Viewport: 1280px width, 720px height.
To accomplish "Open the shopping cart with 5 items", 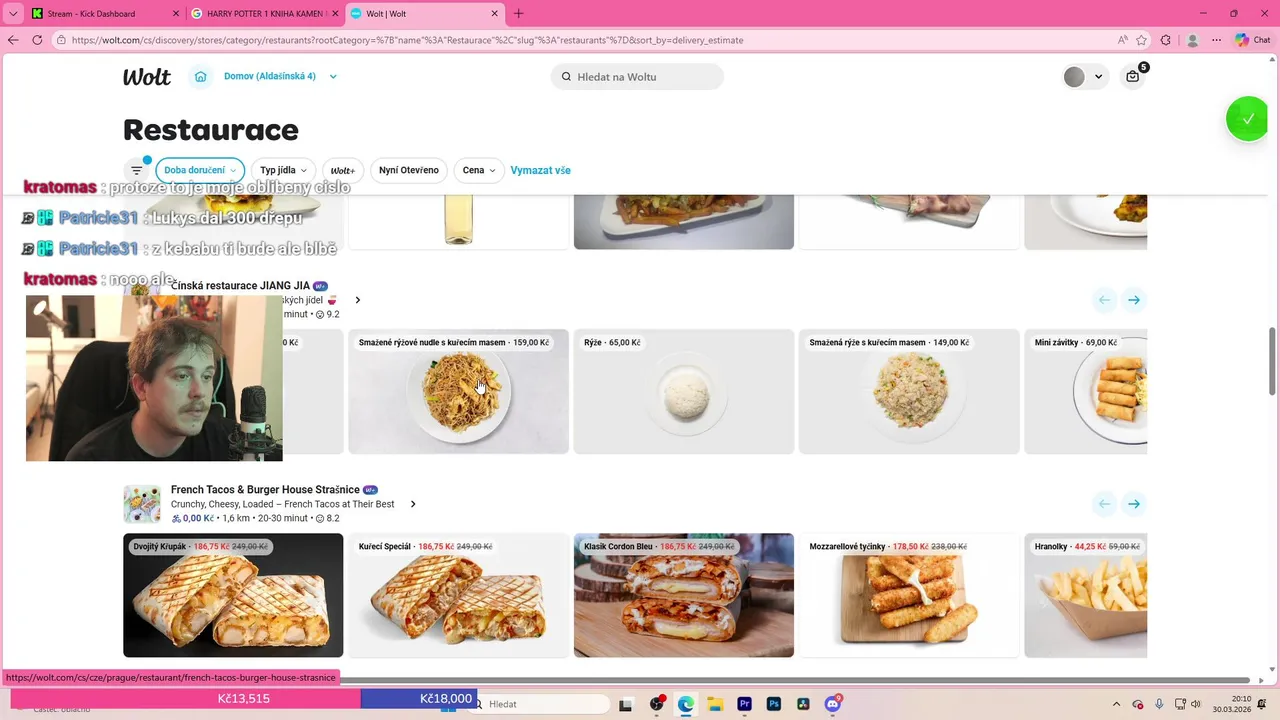I will click(1133, 76).
